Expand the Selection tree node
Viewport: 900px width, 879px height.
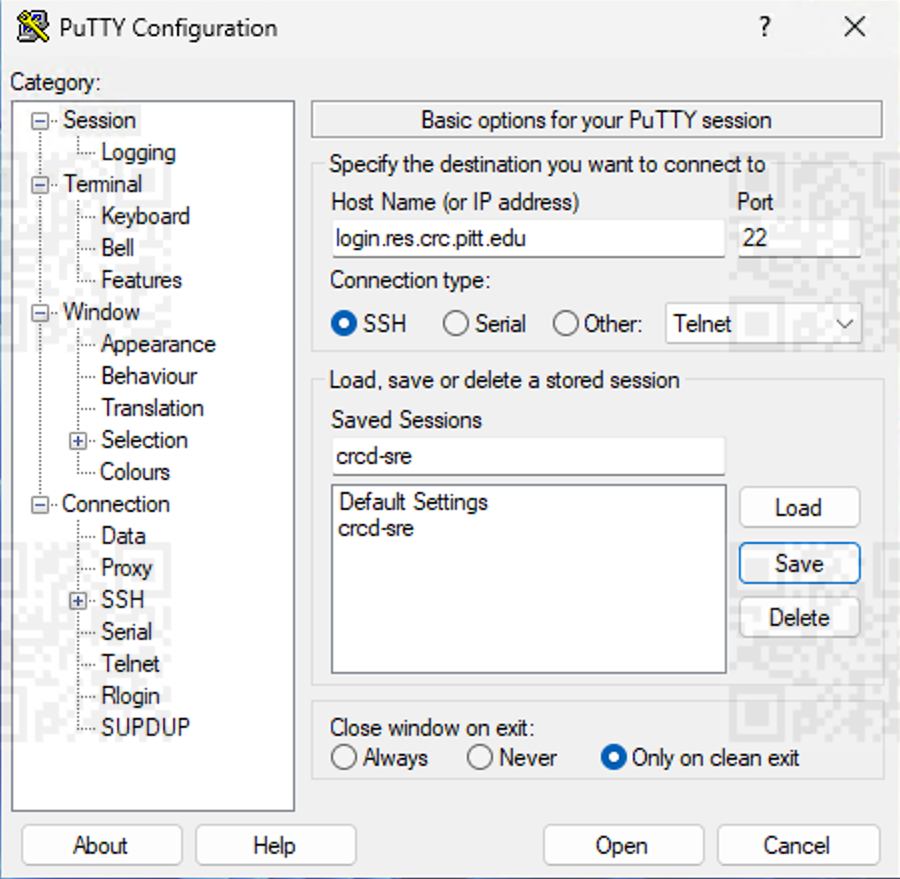pos(77,441)
